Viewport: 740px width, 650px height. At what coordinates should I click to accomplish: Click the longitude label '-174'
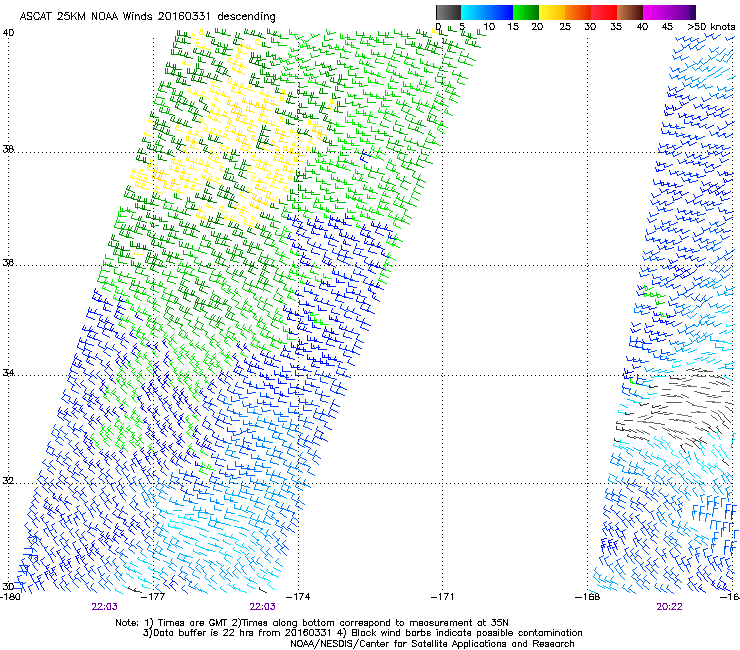(298, 597)
